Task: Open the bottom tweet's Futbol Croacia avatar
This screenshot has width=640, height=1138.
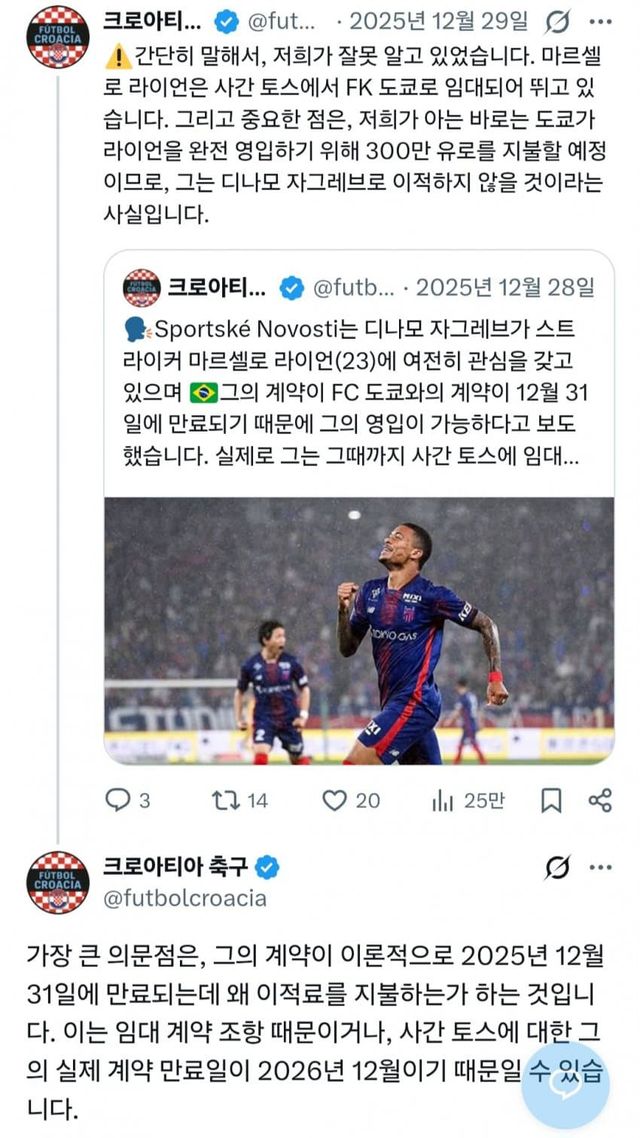Action: tap(57, 882)
